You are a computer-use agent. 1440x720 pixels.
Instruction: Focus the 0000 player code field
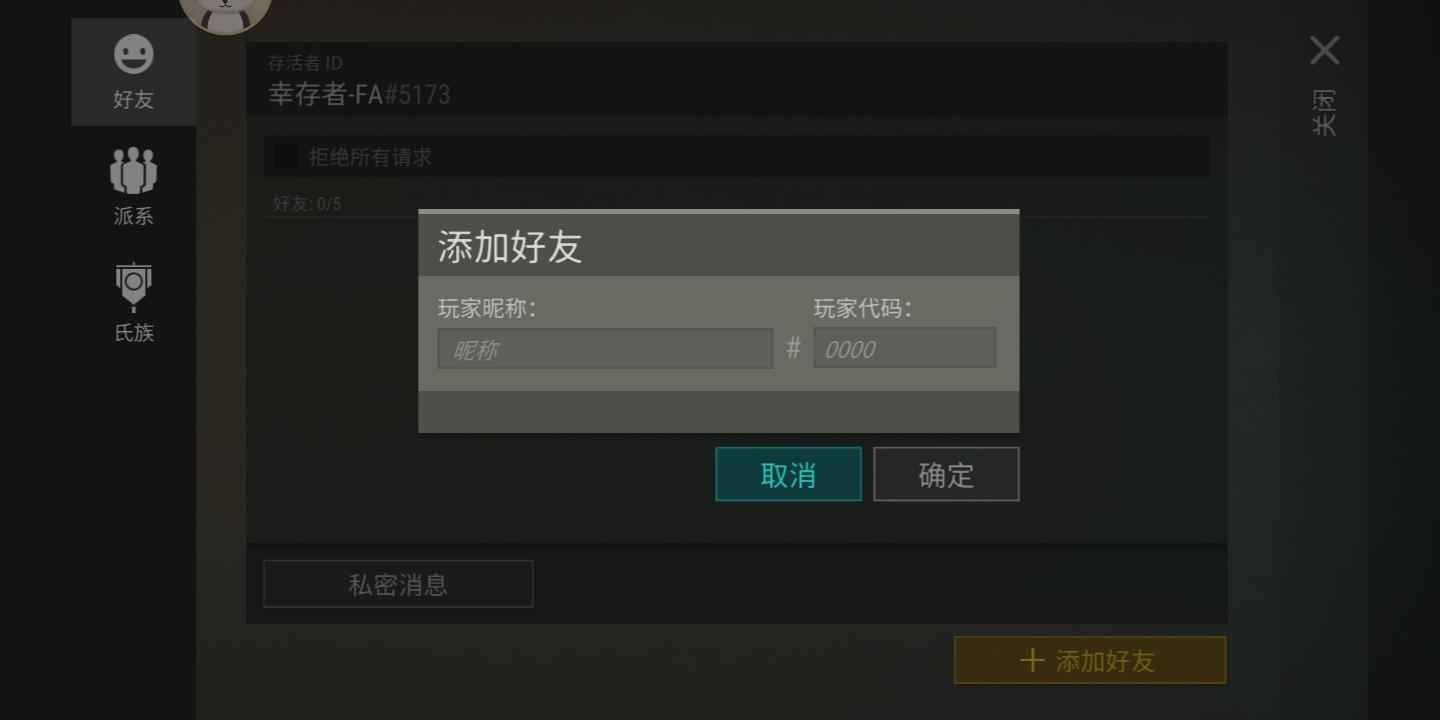point(905,348)
